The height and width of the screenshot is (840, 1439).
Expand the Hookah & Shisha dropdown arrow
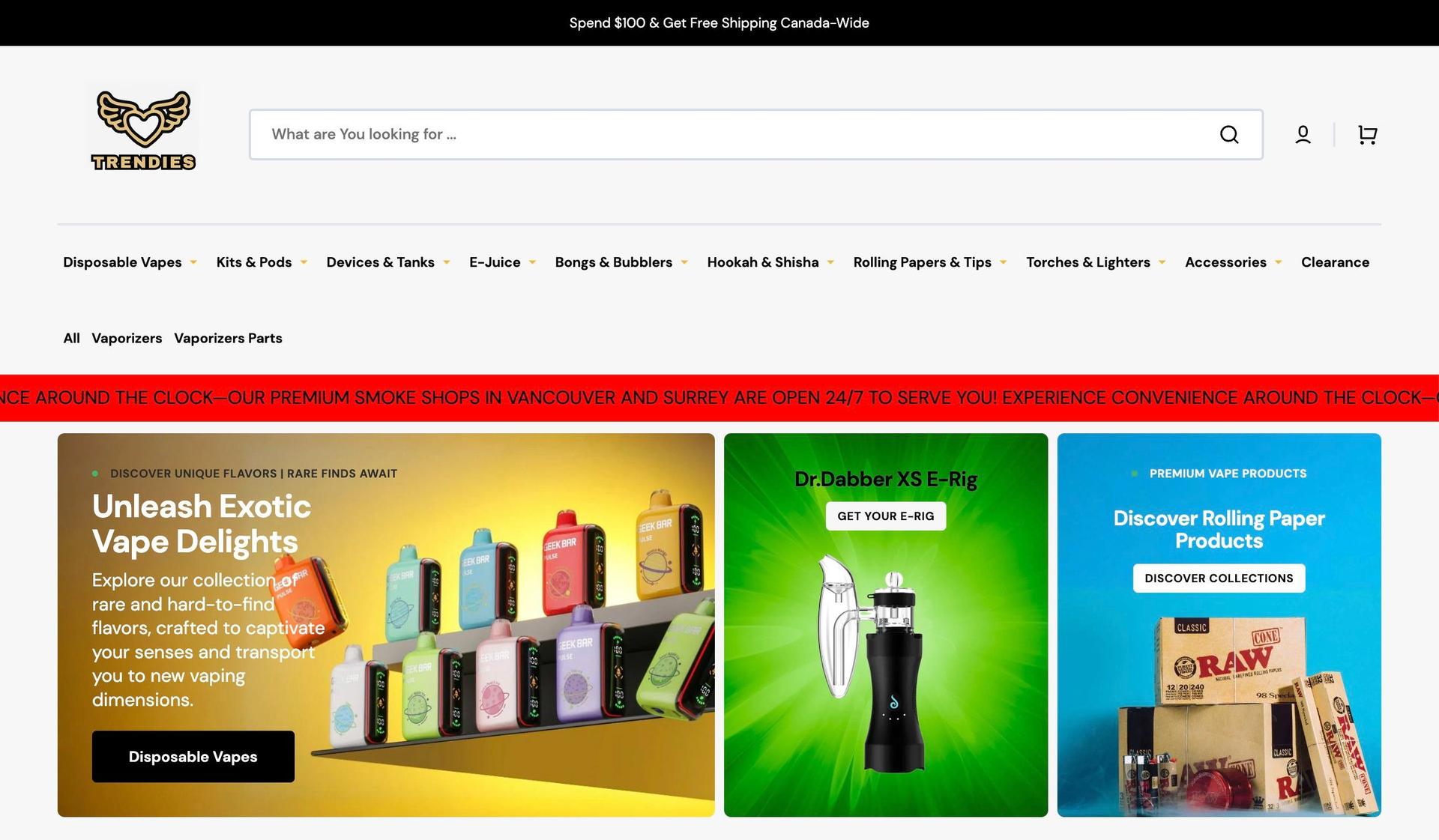pyautogui.click(x=830, y=262)
